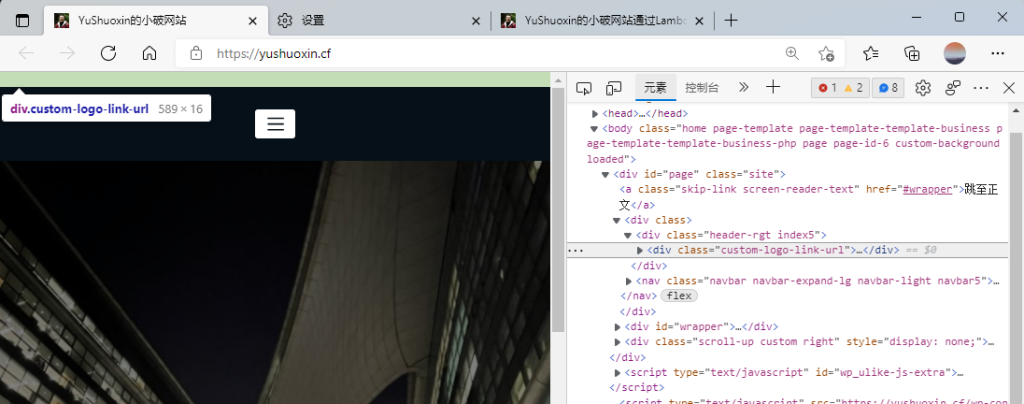Click the zoom magnifier in address bar

pyautogui.click(x=792, y=53)
